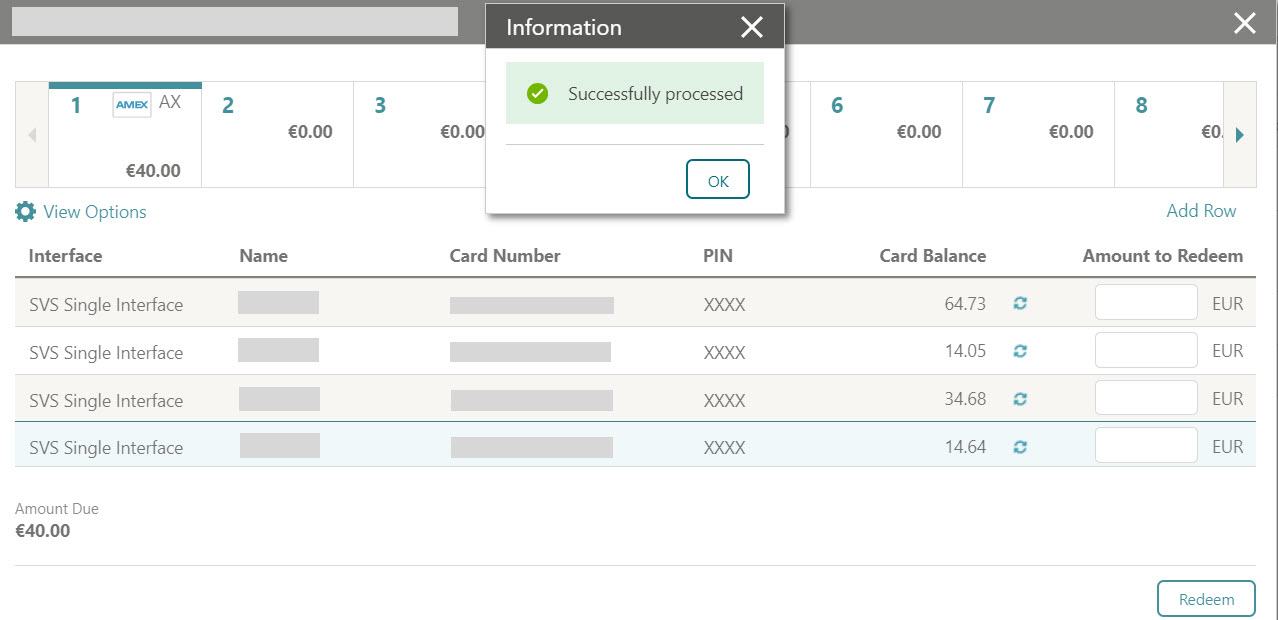This screenshot has height=620, width=1278.
Task: Click the first Amount to Redeem field
Action: [x=1146, y=302]
